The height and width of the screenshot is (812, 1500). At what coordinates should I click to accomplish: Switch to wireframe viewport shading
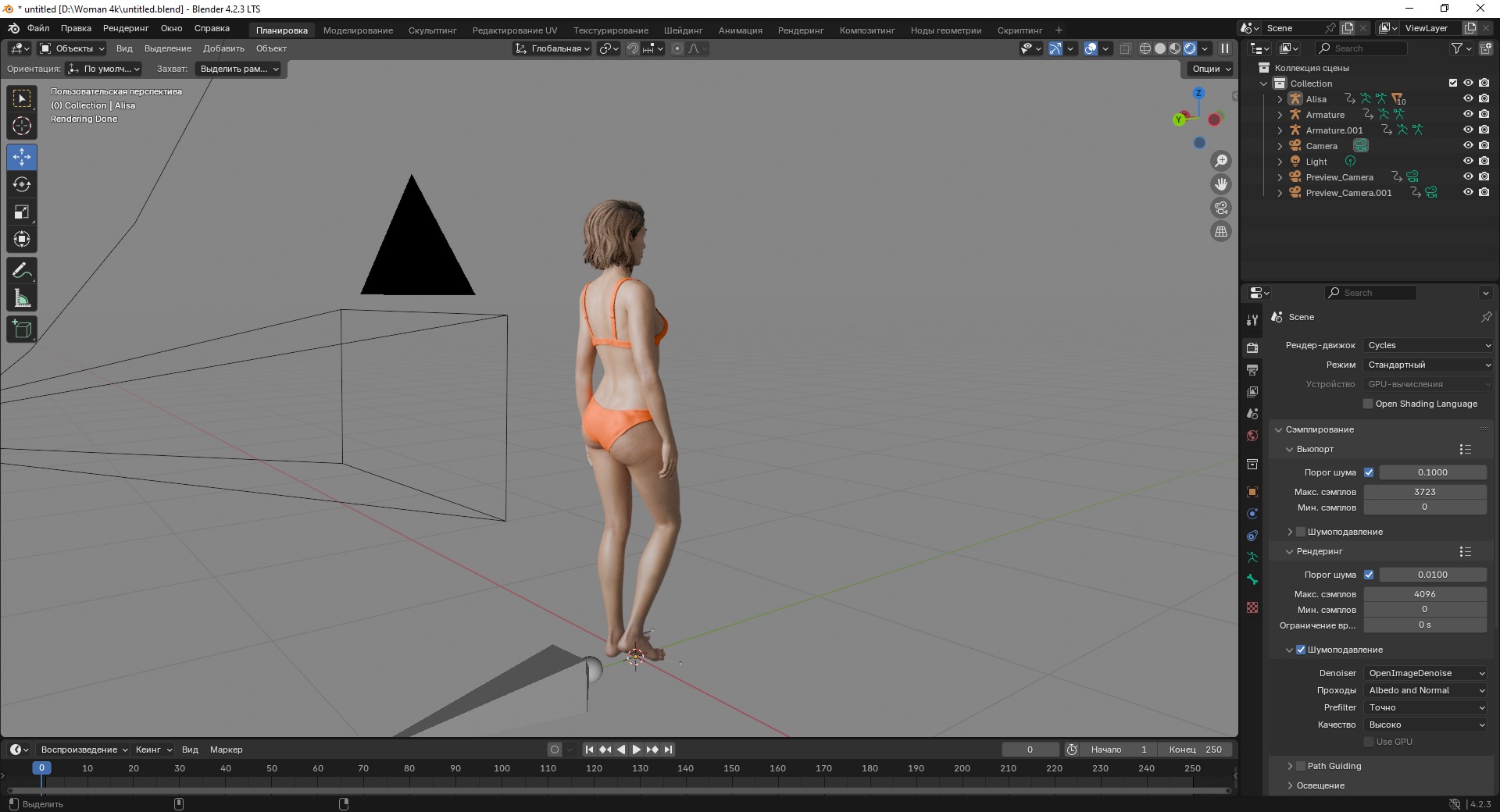tap(1145, 48)
